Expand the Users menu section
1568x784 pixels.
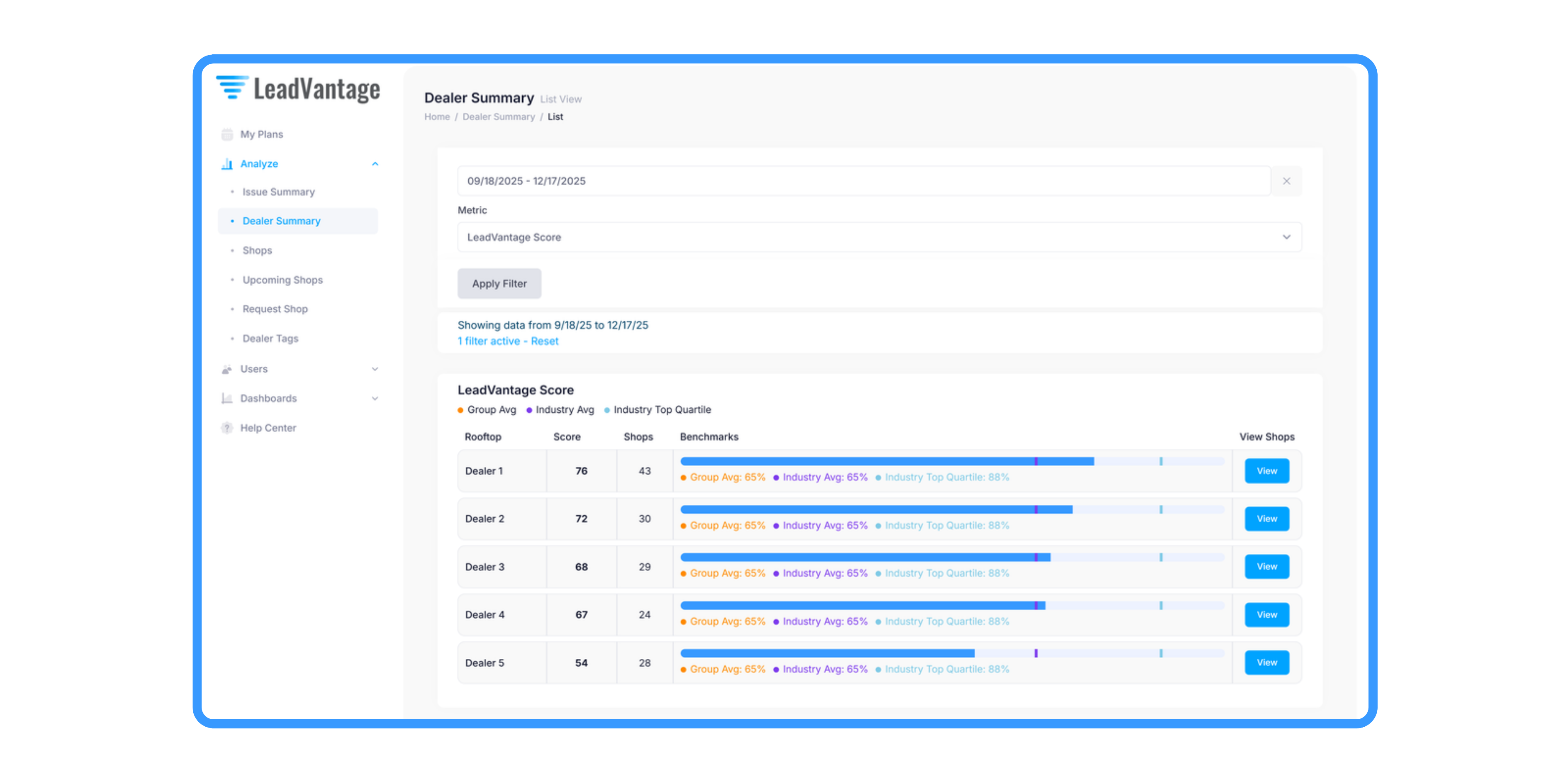point(375,369)
